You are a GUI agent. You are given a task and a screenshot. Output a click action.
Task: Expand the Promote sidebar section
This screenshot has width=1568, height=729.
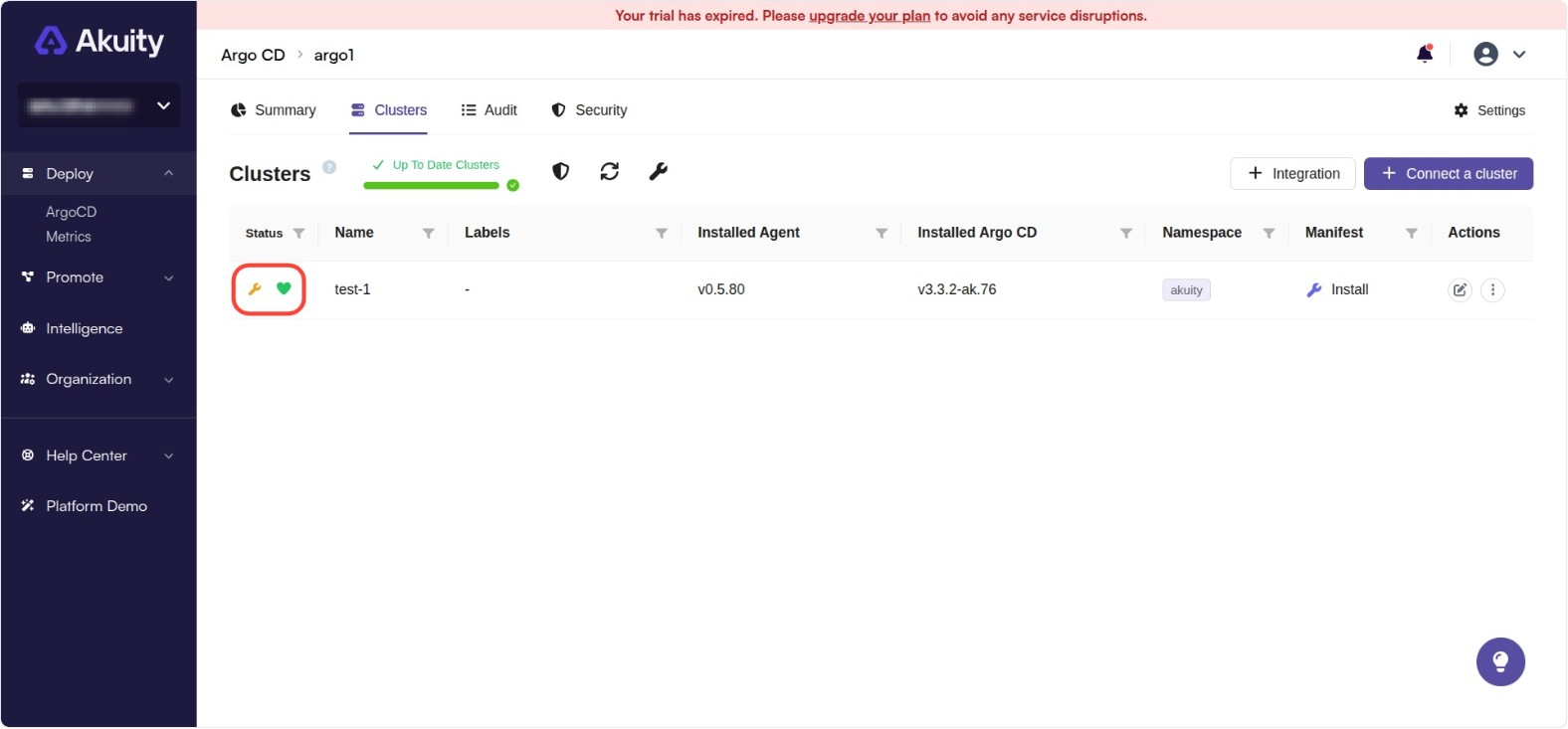168,277
